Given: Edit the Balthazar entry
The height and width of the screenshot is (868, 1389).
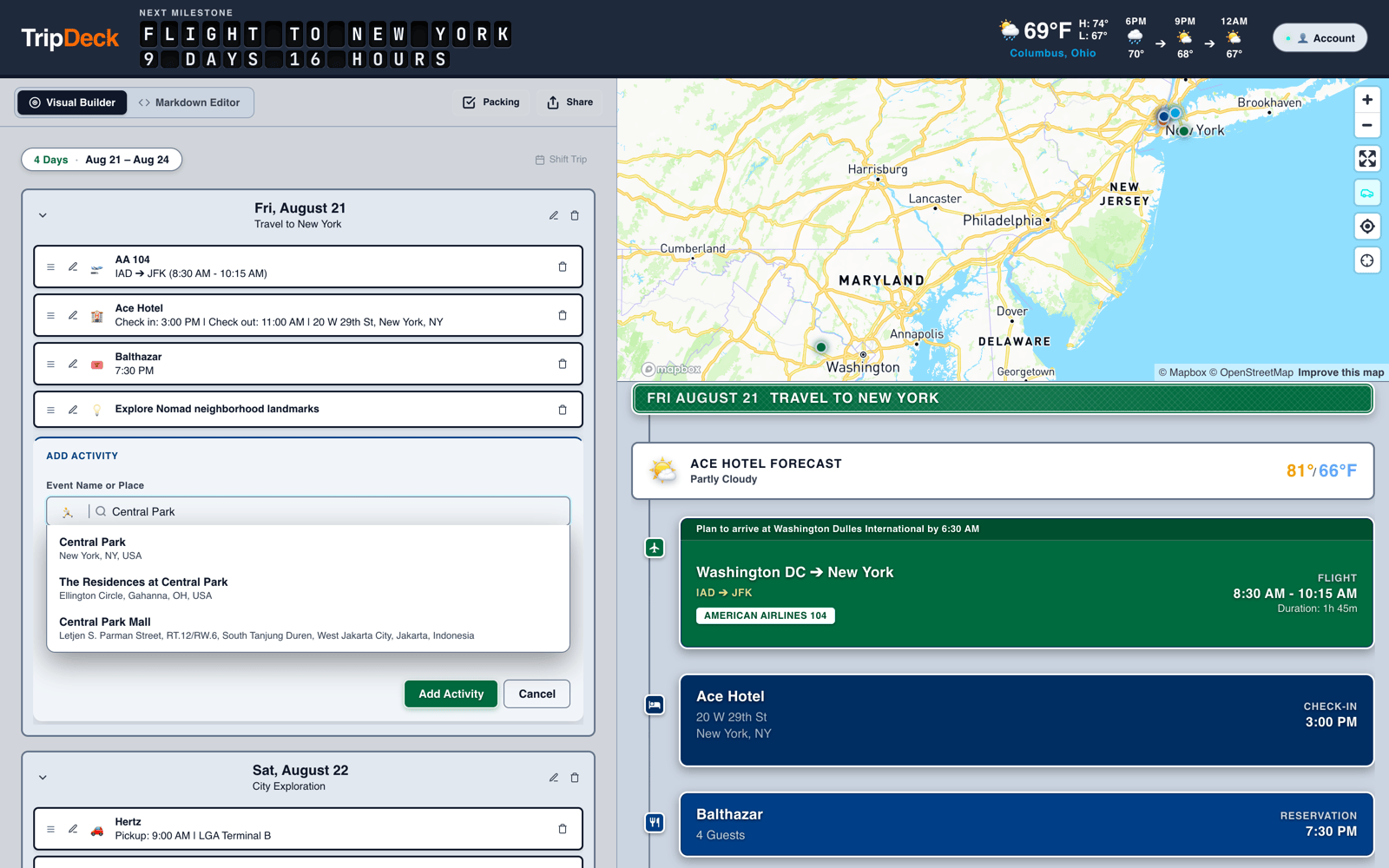Looking at the screenshot, I should click(x=73, y=364).
